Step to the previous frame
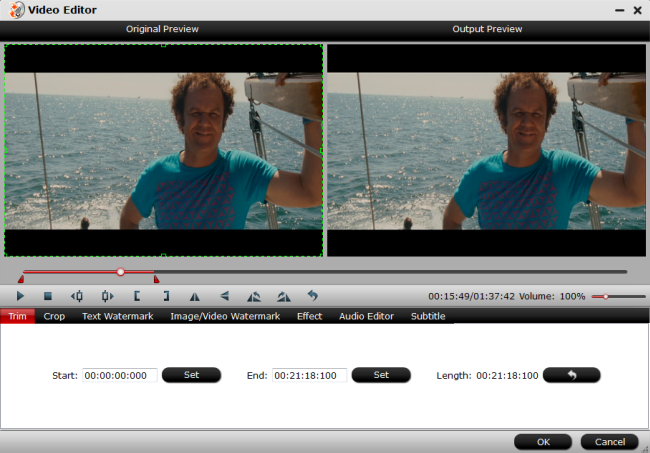This screenshot has width=650, height=453. coord(77,296)
